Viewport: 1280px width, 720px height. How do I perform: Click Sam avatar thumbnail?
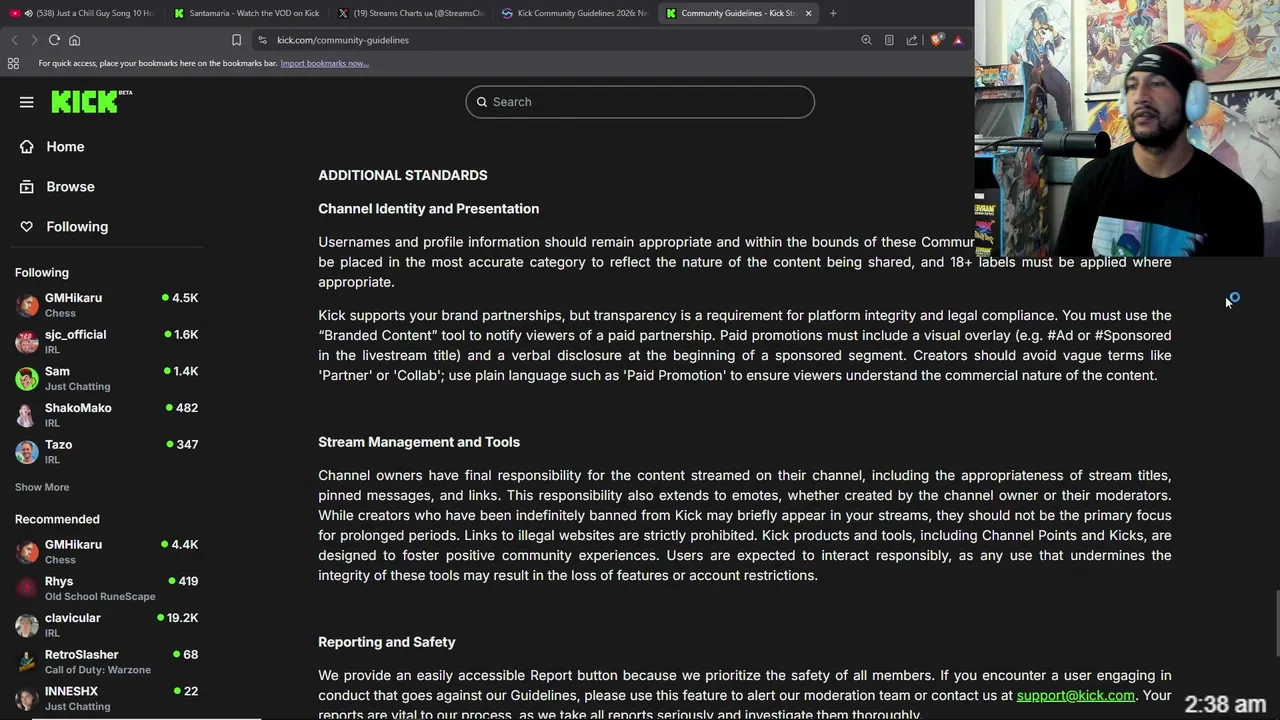[x=27, y=378]
